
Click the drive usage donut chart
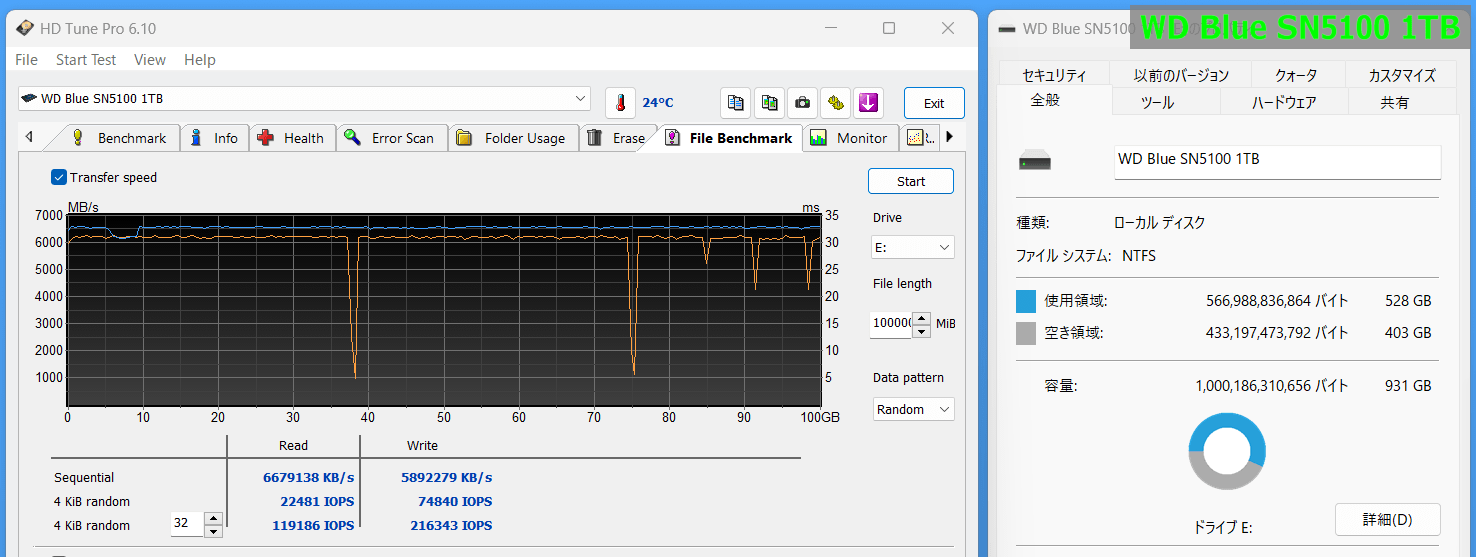point(1227,451)
